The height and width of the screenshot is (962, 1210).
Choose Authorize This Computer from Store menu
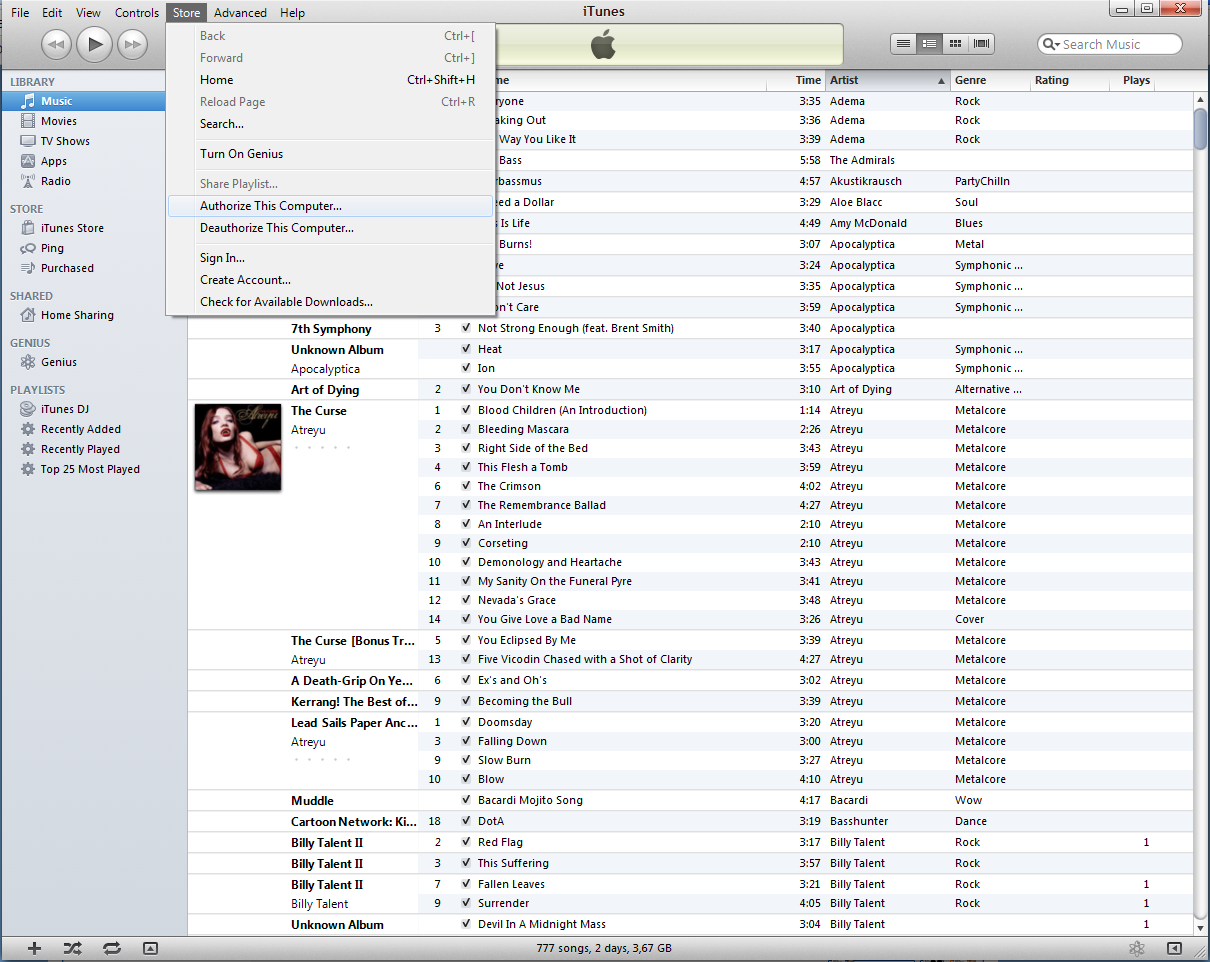click(331, 206)
